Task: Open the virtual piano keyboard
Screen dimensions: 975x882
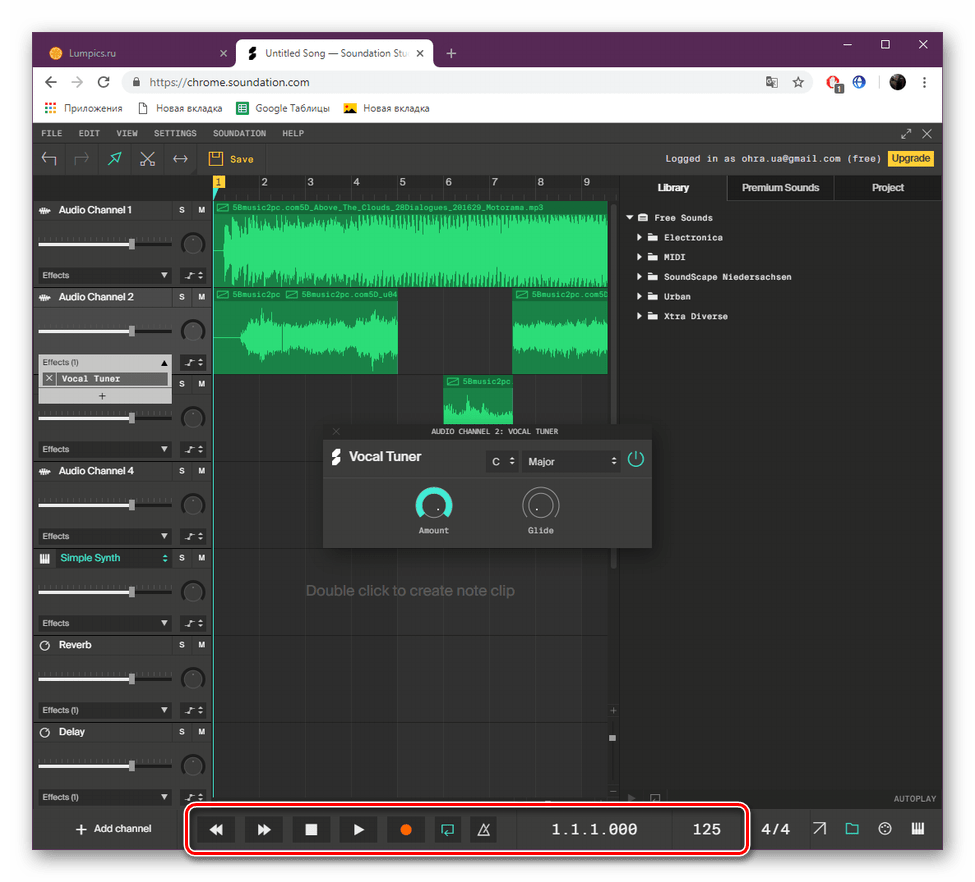Action: (x=918, y=829)
